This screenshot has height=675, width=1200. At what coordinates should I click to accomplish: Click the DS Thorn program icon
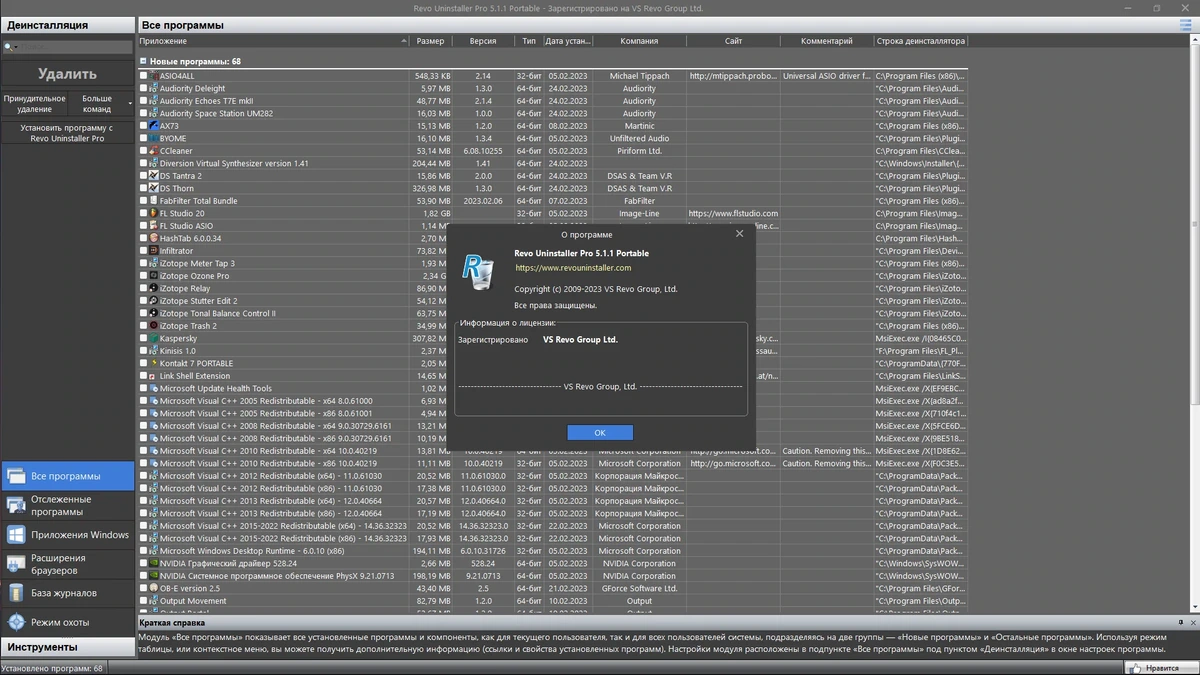tap(153, 188)
